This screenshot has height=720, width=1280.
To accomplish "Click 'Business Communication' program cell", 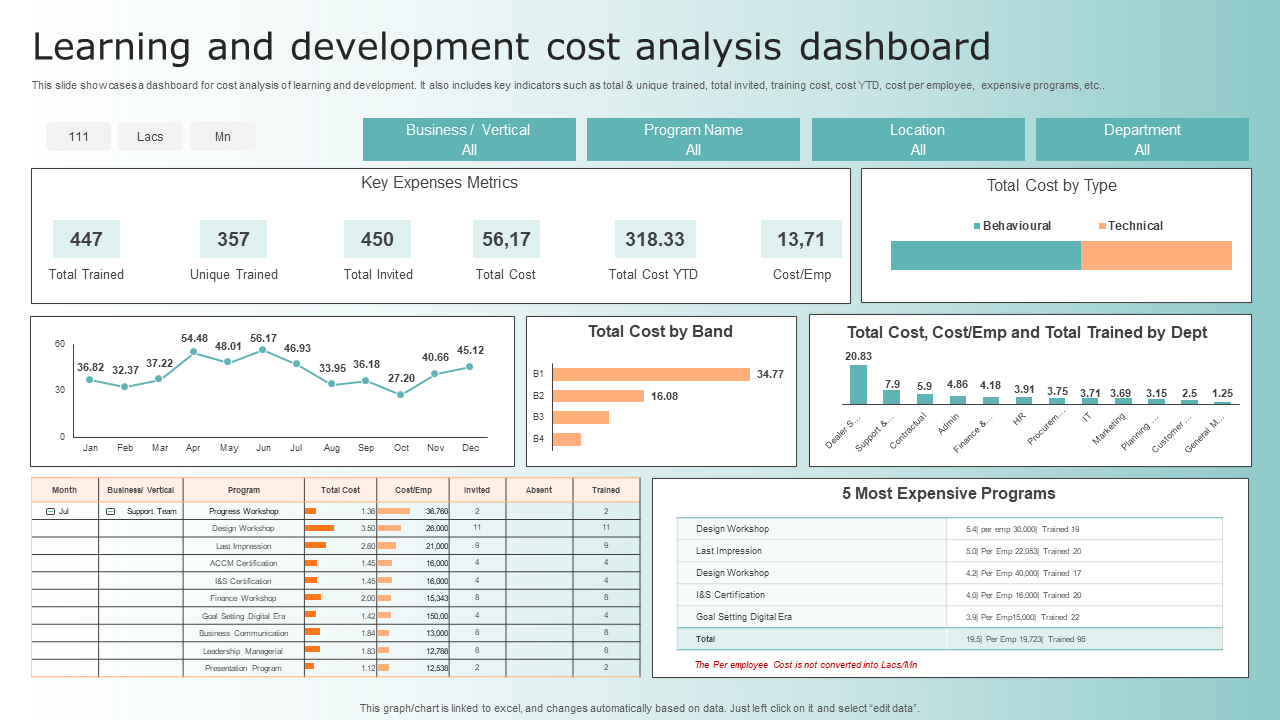I will coord(244,633).
